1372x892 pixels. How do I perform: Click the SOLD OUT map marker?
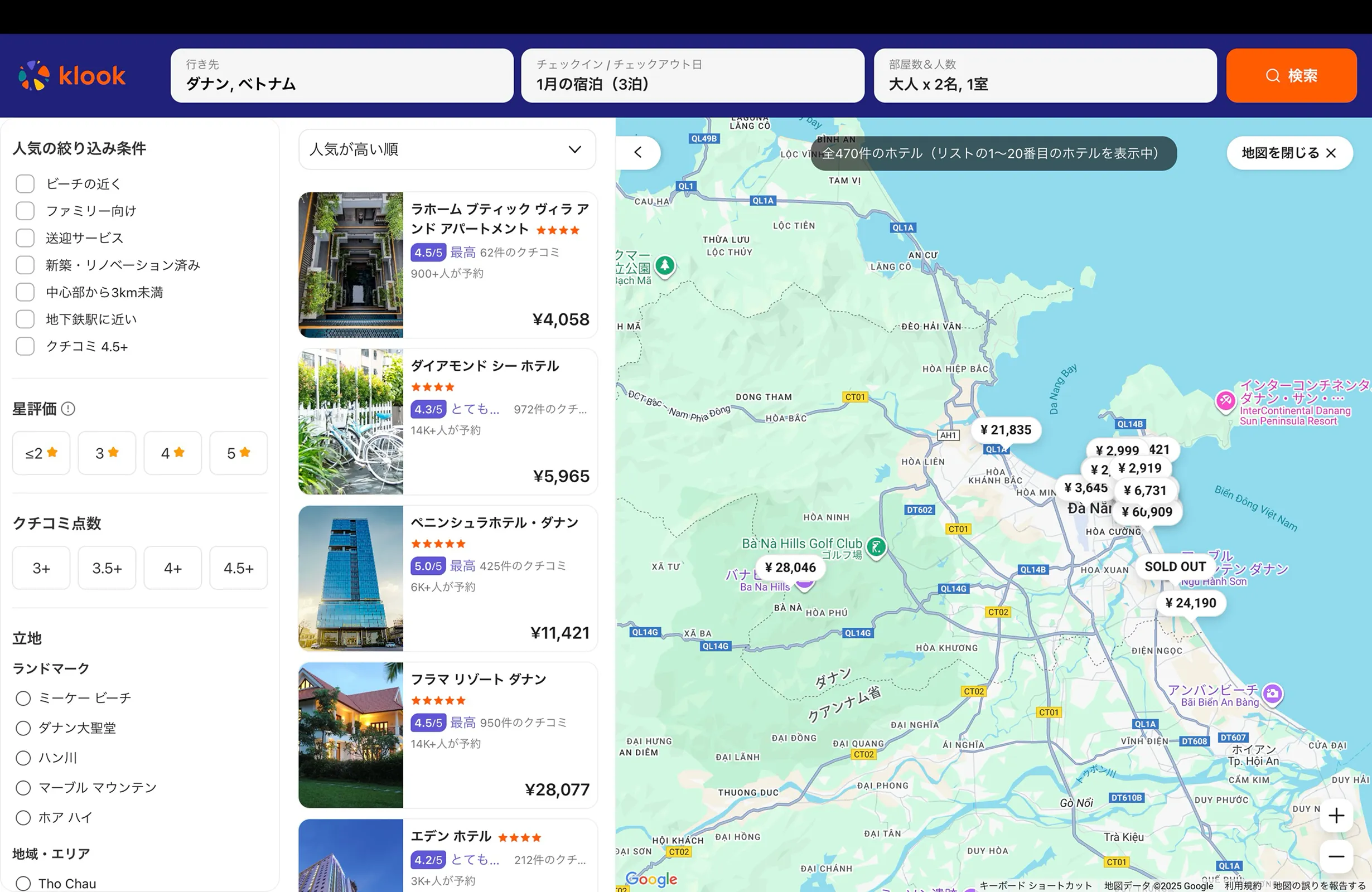(1176, 566)
